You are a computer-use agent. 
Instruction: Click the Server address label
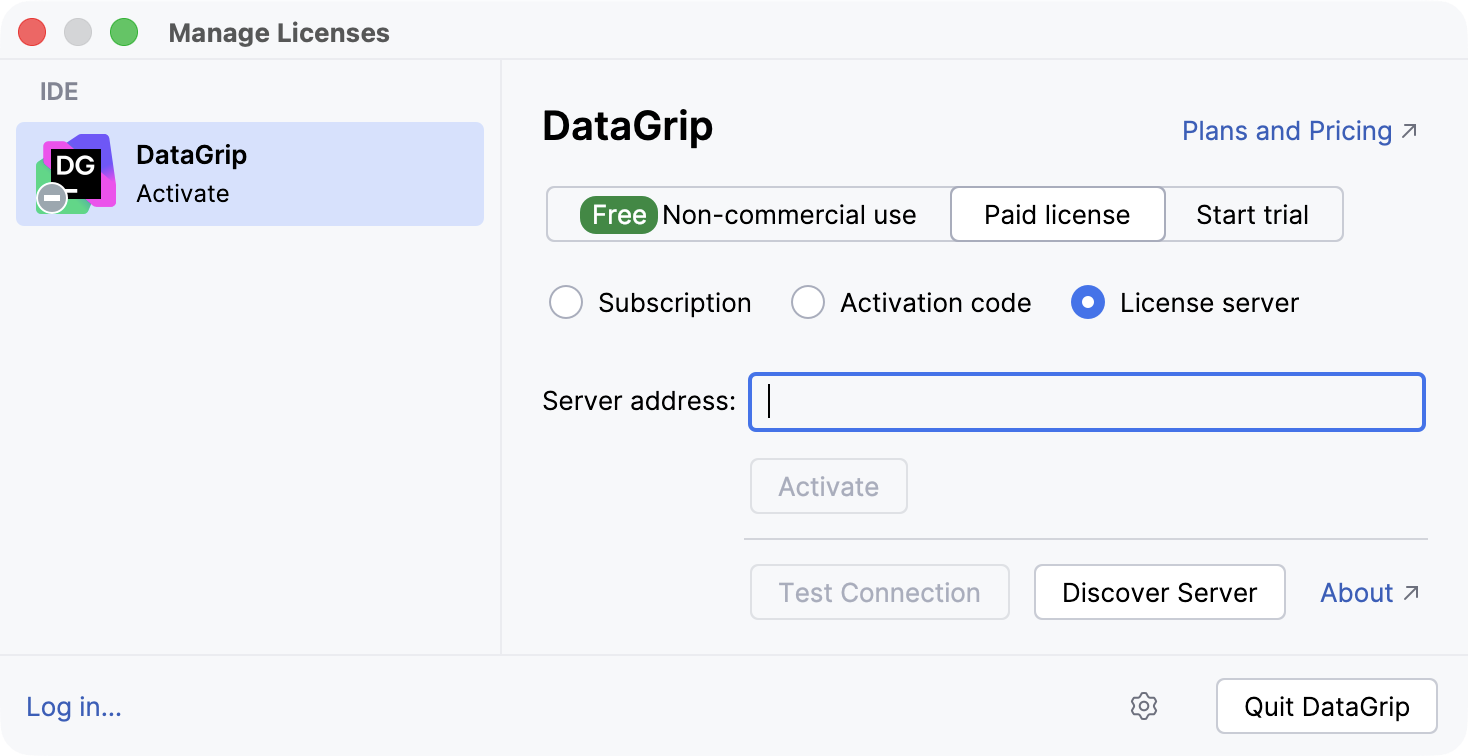point(639,401)
